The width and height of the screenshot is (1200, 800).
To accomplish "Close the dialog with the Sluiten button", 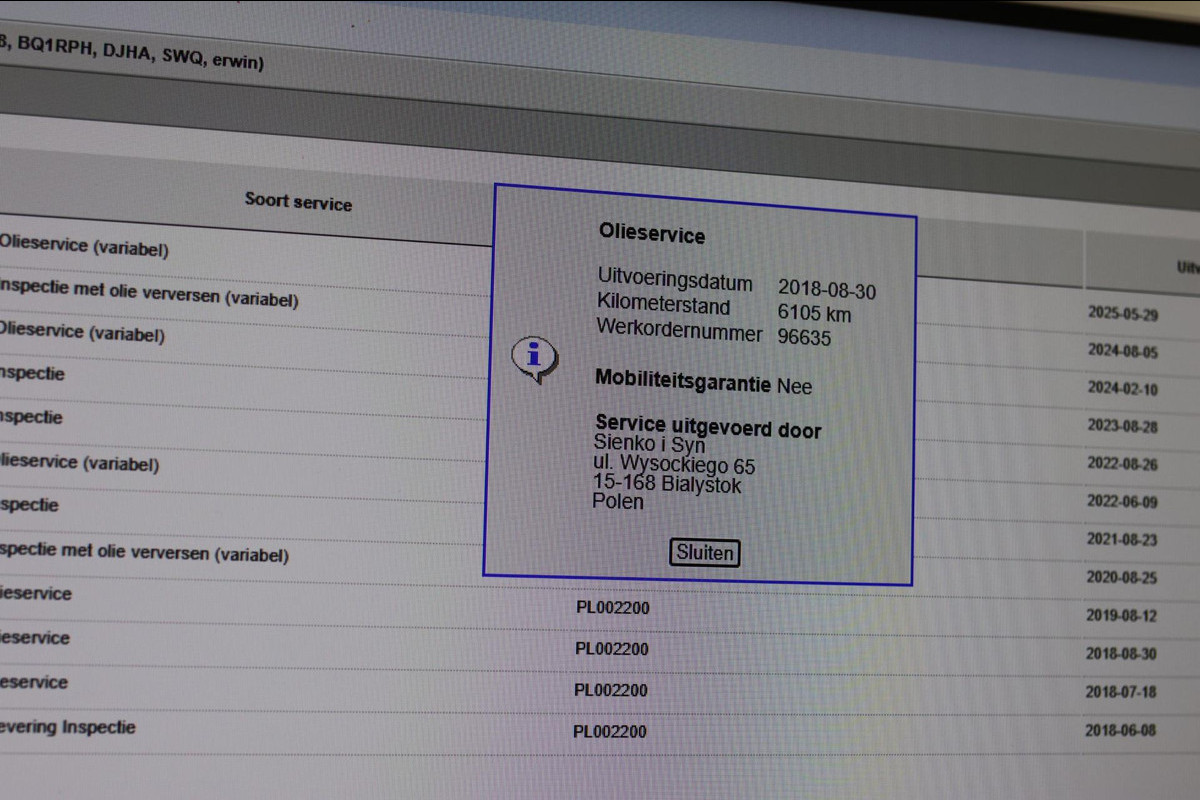I will tap(705, 553).
